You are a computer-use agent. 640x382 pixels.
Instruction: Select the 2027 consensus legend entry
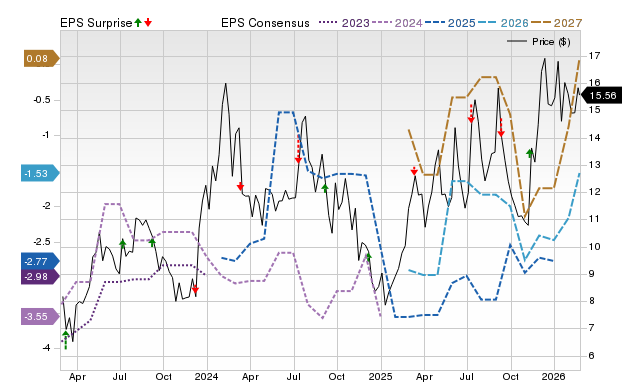point(556,23)
